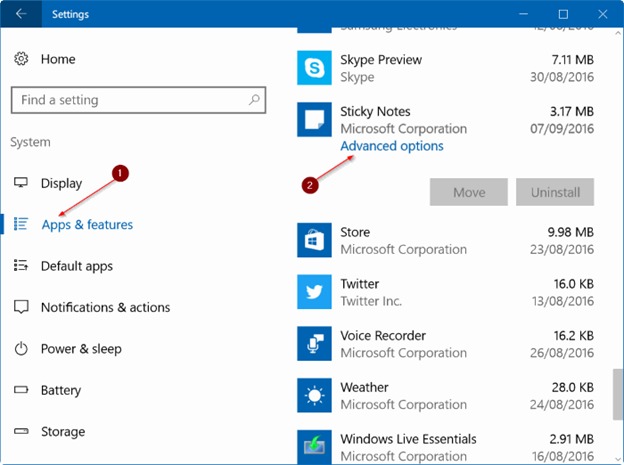Select the Weather app entry text
This screenshot has height=465, width=624.
pos(364,387)
